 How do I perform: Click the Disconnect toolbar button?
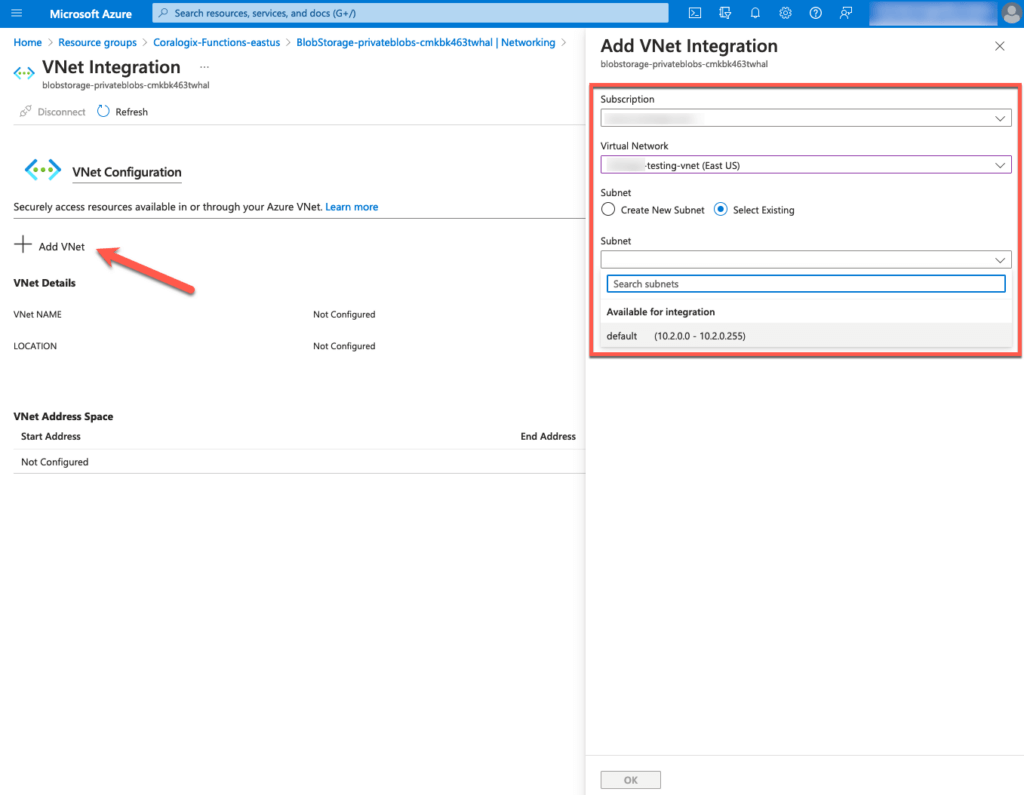pyautogui.click(x=52, y=112)
